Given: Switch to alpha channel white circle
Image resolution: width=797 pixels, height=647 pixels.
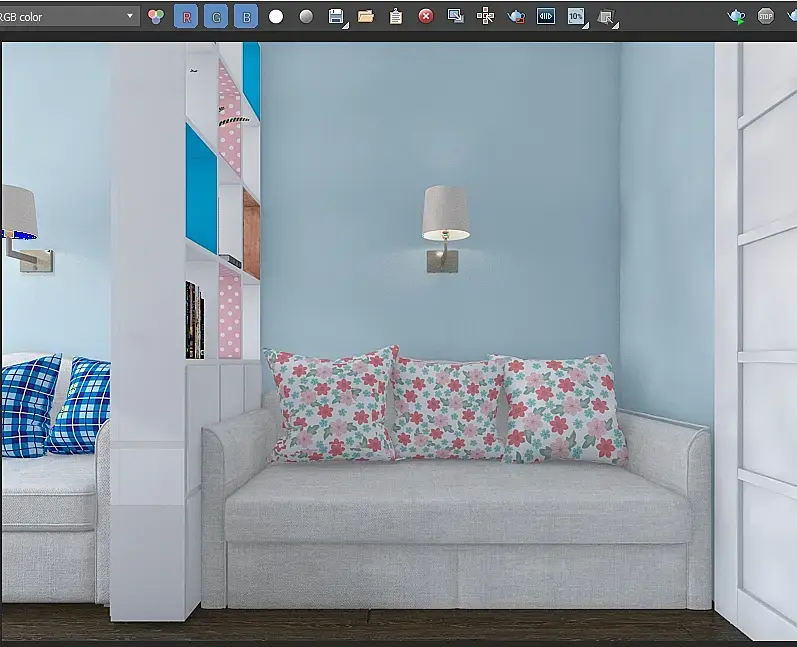Looking at the screenshot, I should (x=276, y=17).
